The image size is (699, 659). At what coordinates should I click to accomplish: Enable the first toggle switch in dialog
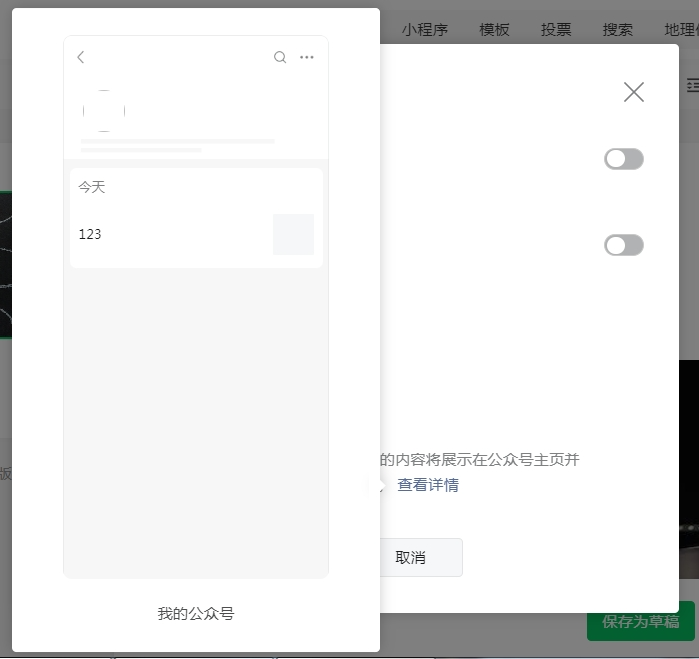pos(624,159)
